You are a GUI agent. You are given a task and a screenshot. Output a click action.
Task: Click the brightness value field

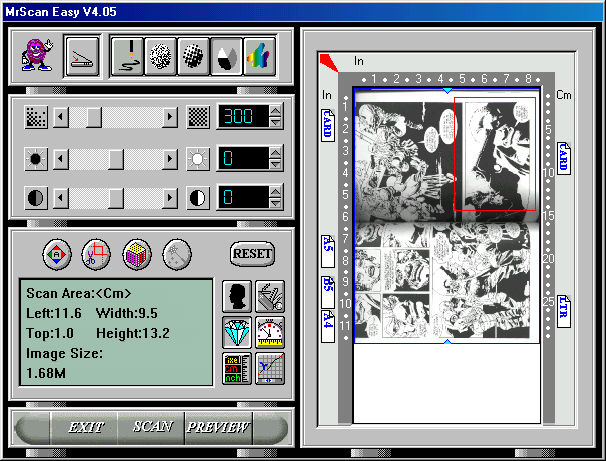[244, 158]
